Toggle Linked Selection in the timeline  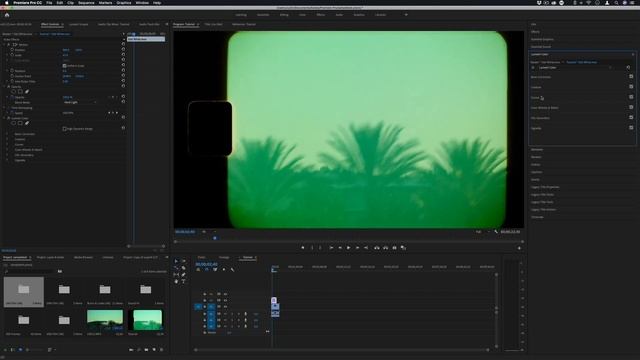tap(215, 270)
